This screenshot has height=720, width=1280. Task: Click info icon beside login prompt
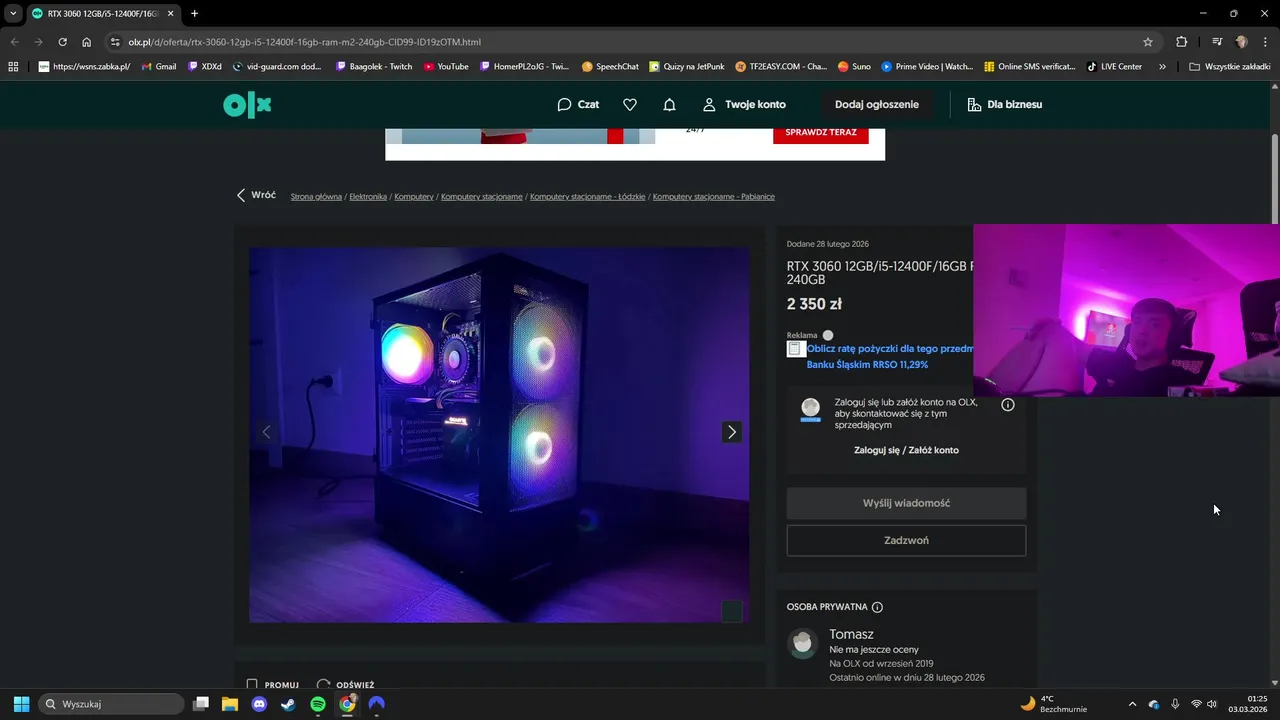1008,405
